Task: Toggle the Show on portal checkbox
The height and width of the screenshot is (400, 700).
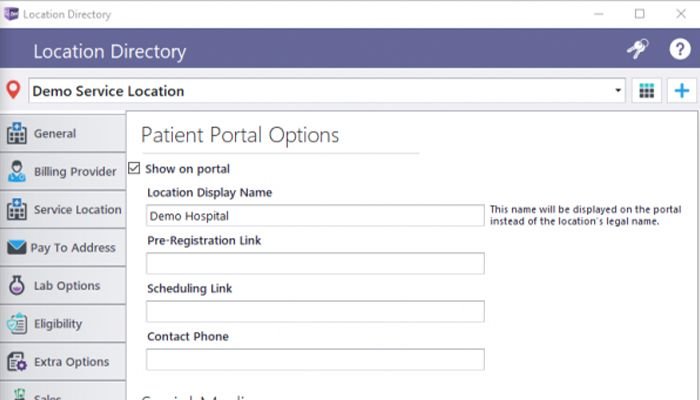Action: tap(135, 168)
